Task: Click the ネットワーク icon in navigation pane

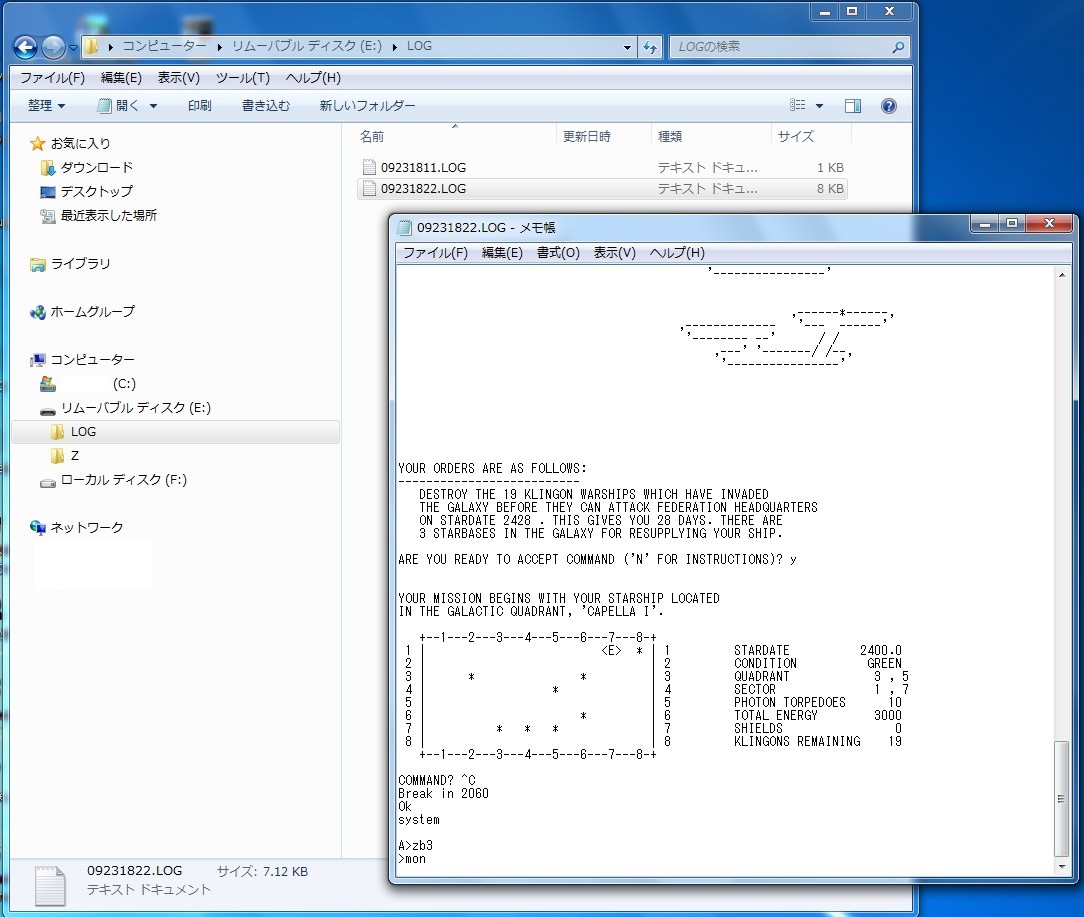Action: pos(37,528)
